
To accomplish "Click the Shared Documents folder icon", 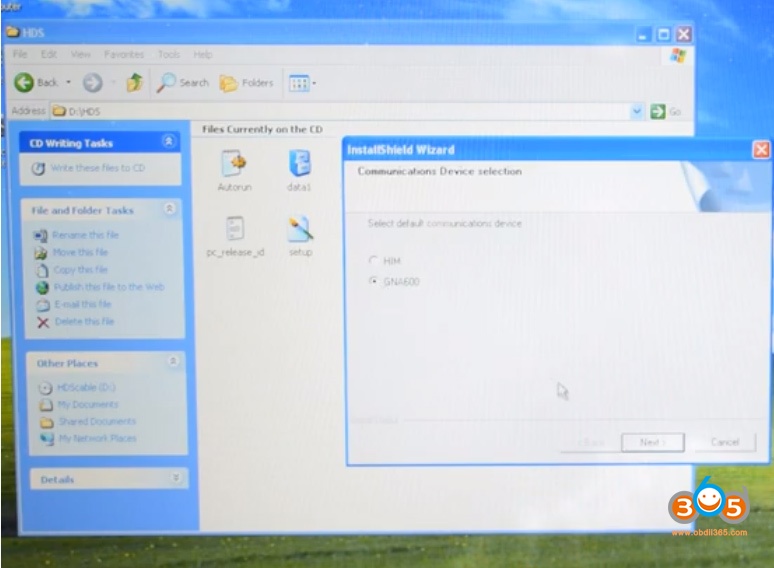I will pos(47,422).
